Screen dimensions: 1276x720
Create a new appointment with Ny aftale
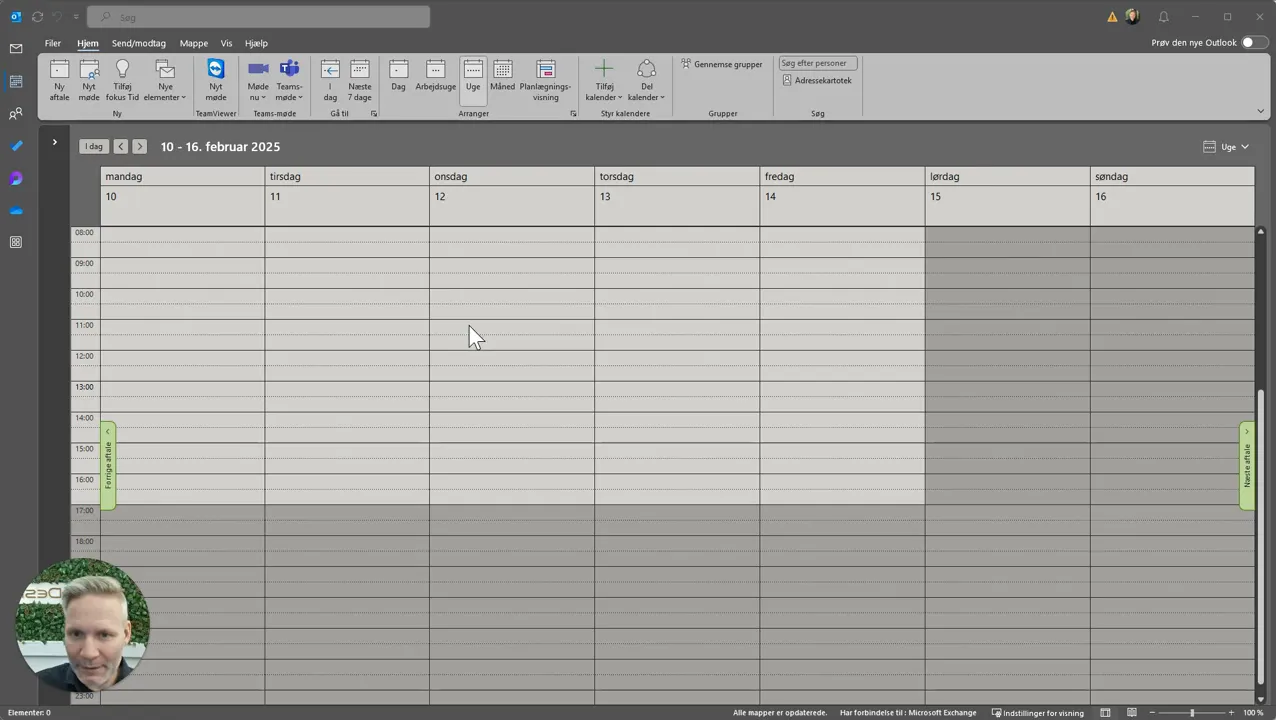pyautogui.click(x=59, y=80)
